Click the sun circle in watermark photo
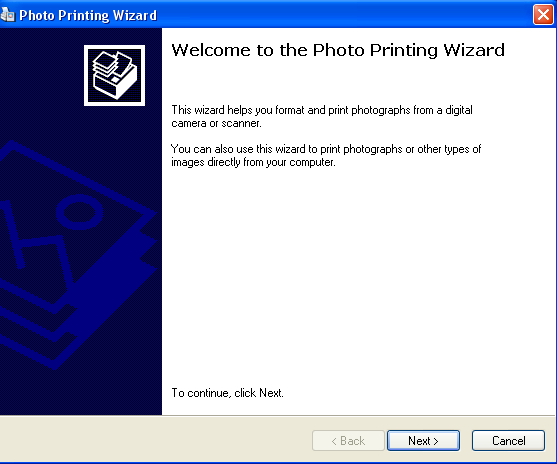 tap(80, 212)
